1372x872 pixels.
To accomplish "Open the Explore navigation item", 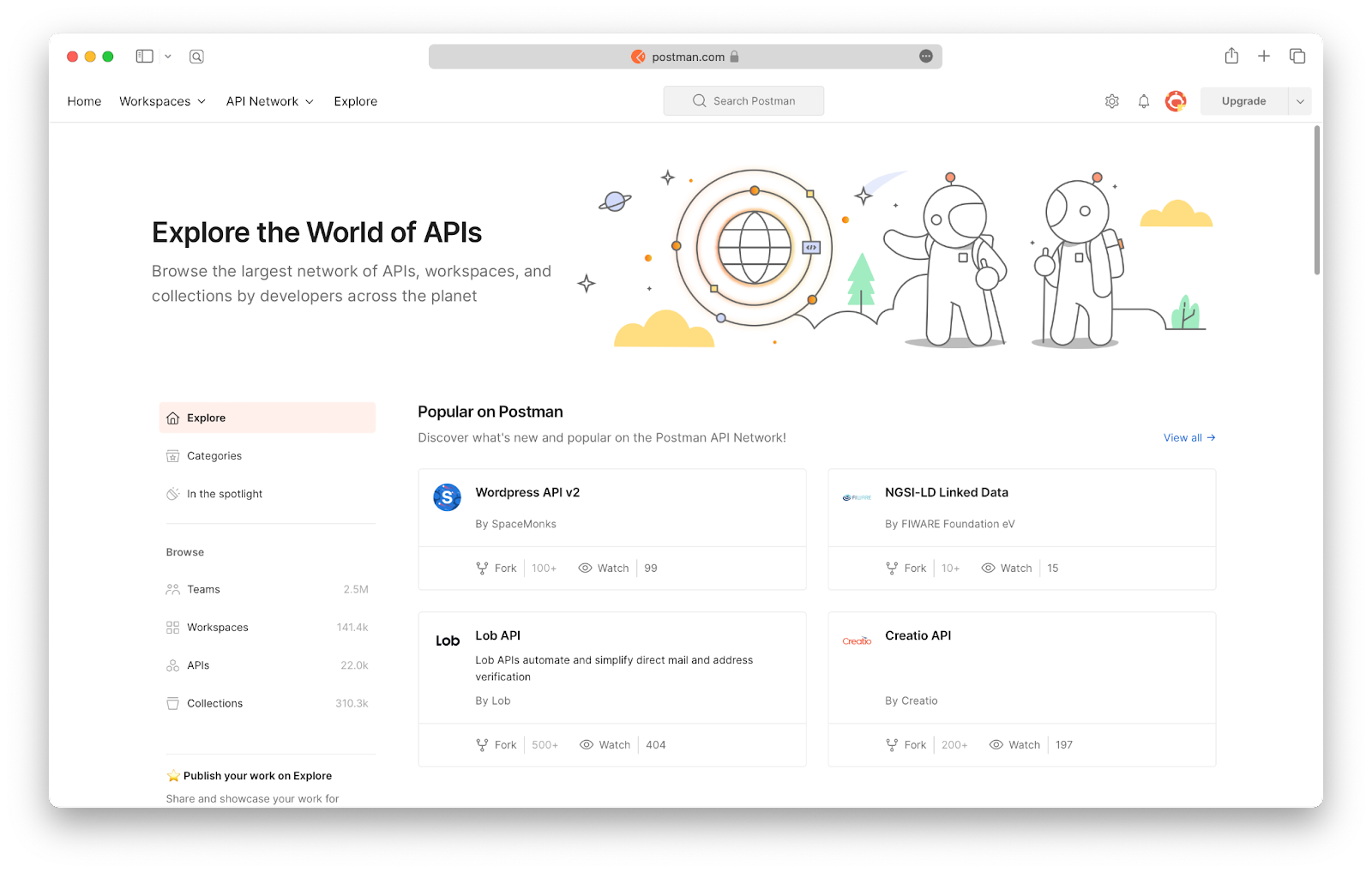I will [356, 101].
